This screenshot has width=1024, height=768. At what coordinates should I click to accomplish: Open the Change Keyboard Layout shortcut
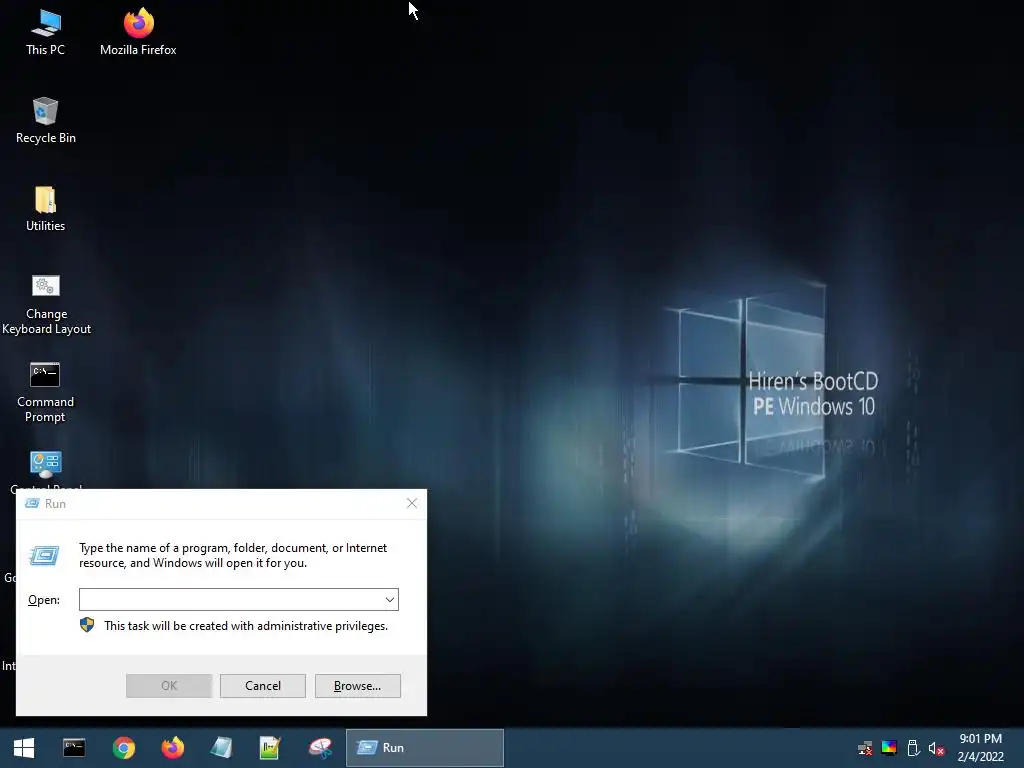[x=46, y=304]
